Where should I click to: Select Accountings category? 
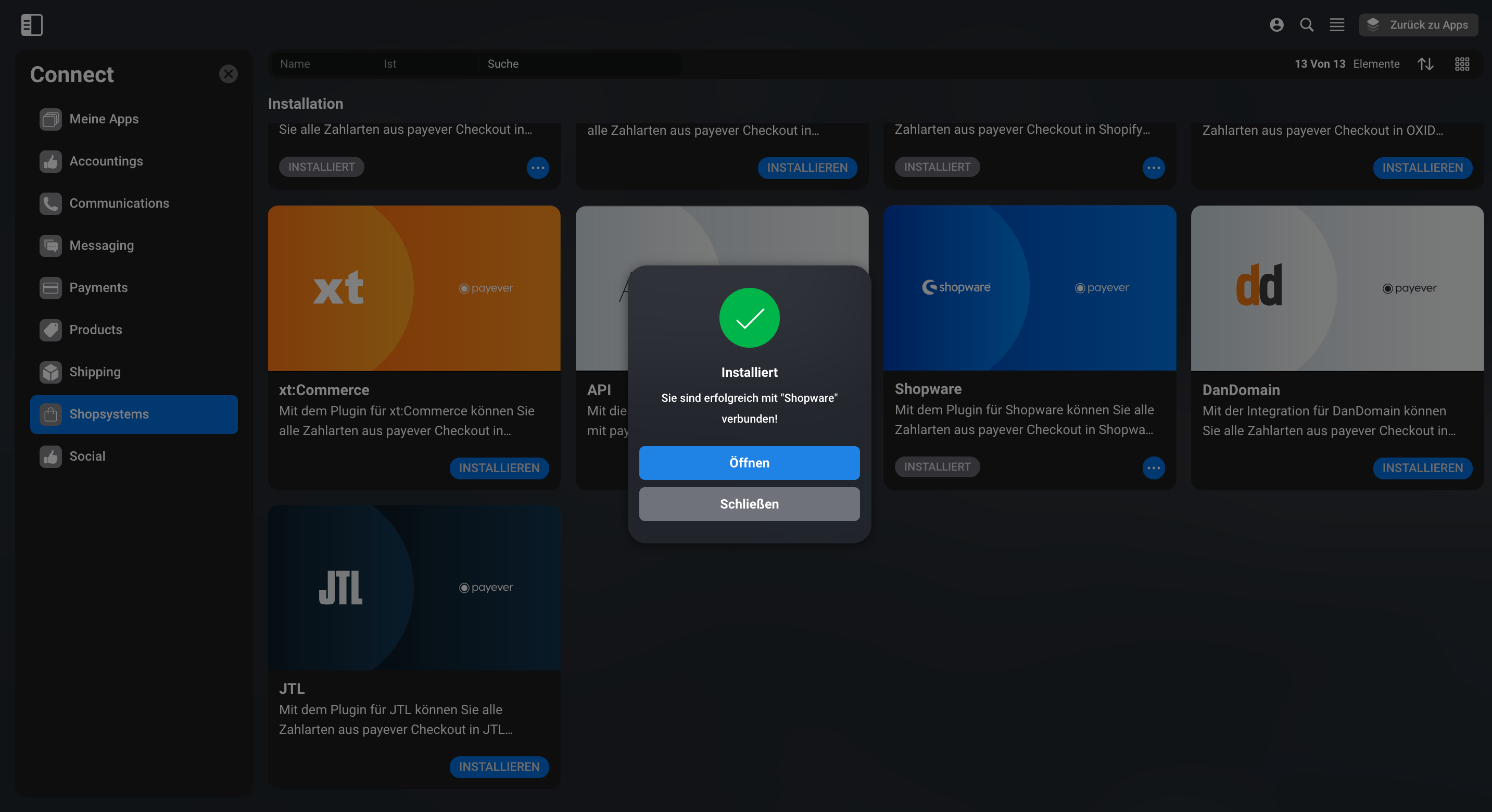click(134, 161)
